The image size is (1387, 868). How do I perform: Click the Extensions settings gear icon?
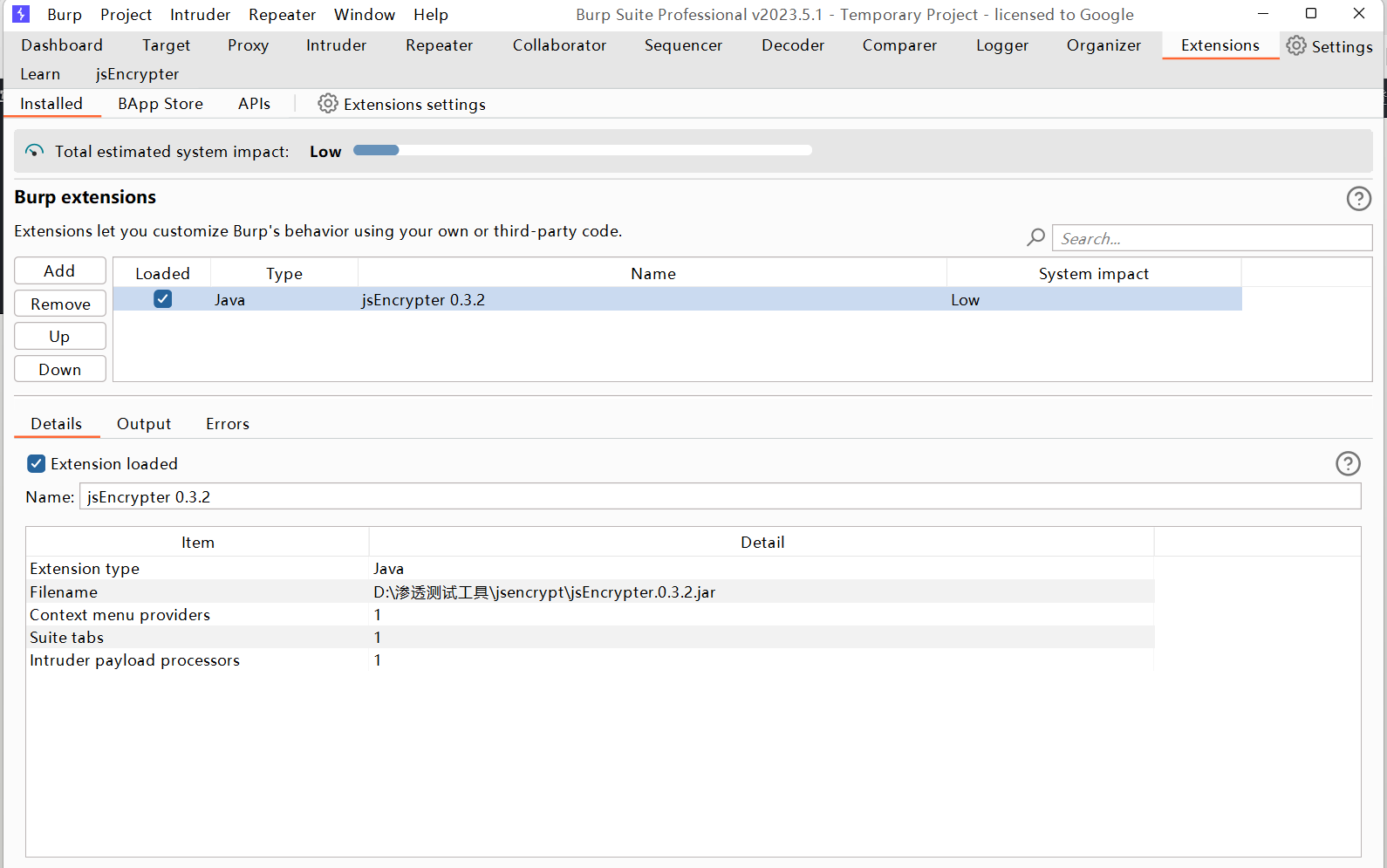pos(327,104)
